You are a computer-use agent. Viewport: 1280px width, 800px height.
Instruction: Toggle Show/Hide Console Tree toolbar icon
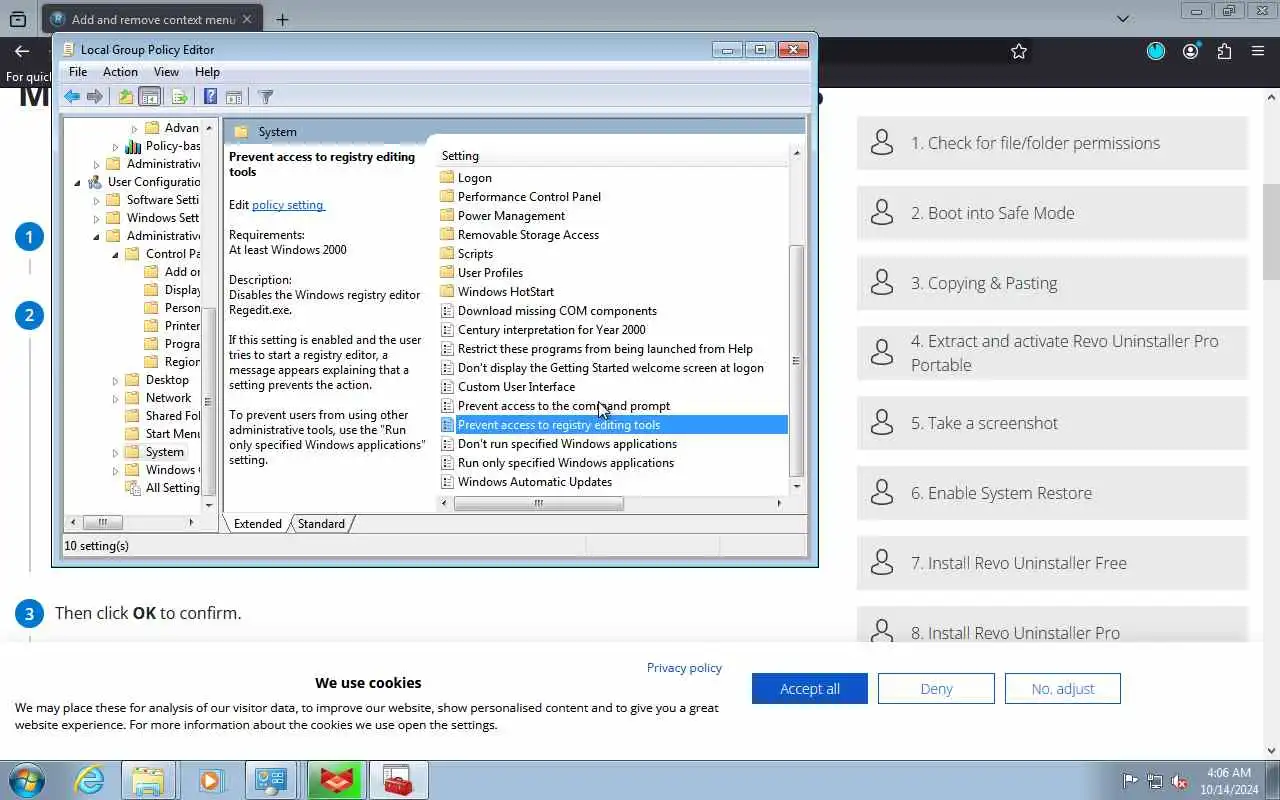click(x=150, y=97)
